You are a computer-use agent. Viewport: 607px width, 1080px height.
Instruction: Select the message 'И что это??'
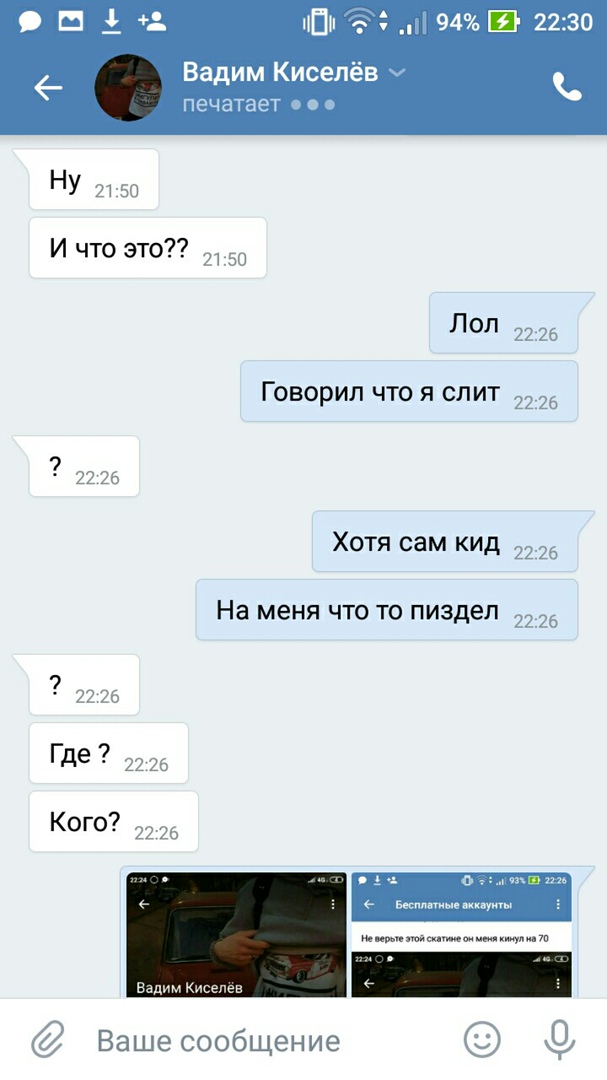[x=147, y=248]
